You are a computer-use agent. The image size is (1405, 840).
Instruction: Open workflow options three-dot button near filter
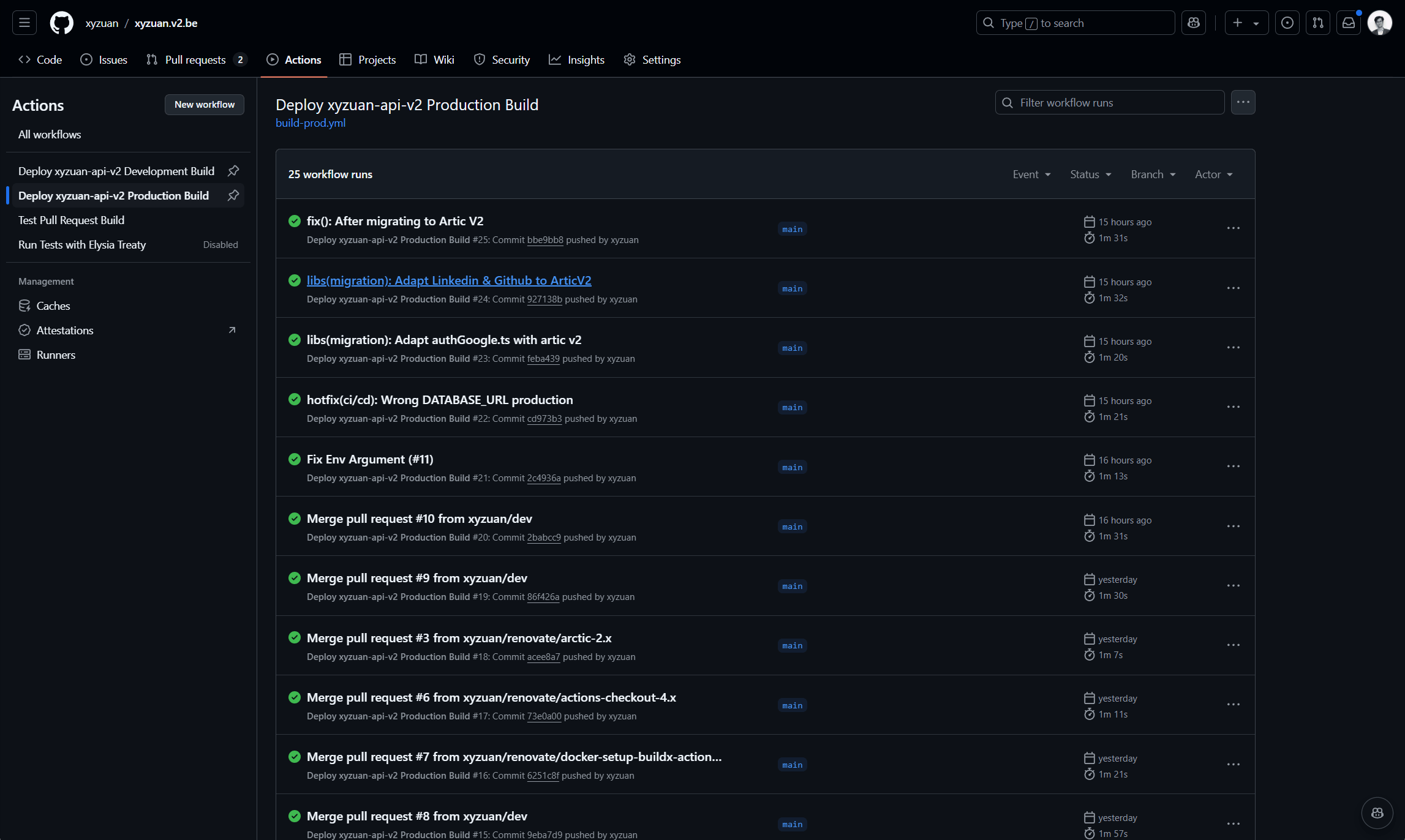[1243, 102]
